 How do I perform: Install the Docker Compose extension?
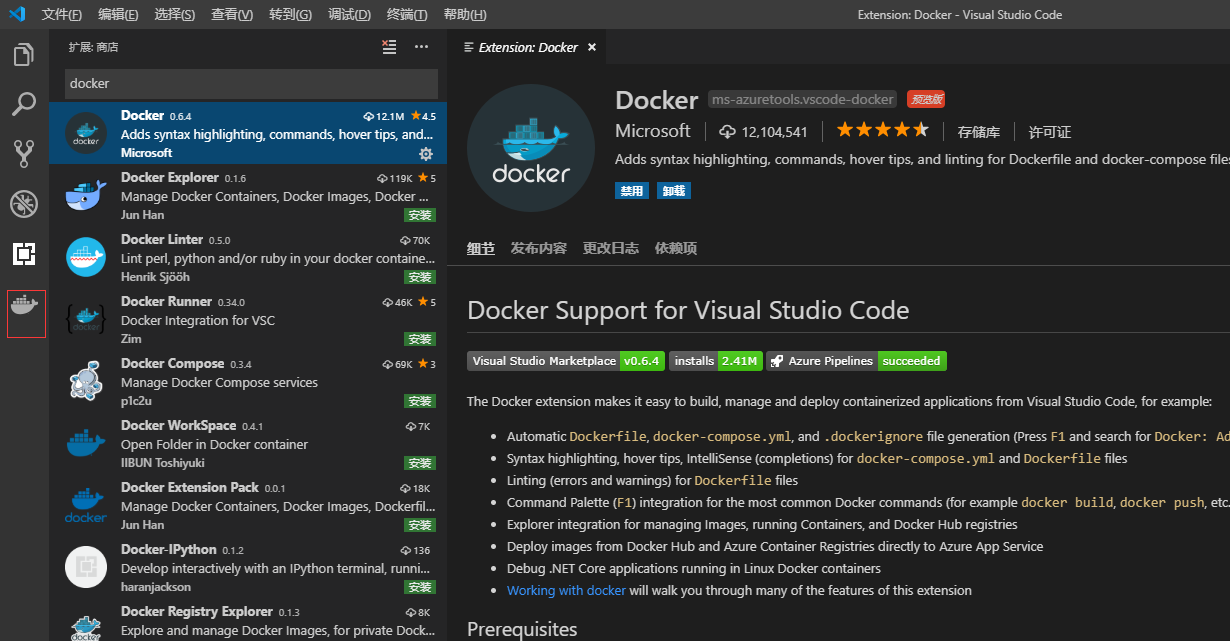click(x=420, y=401)
